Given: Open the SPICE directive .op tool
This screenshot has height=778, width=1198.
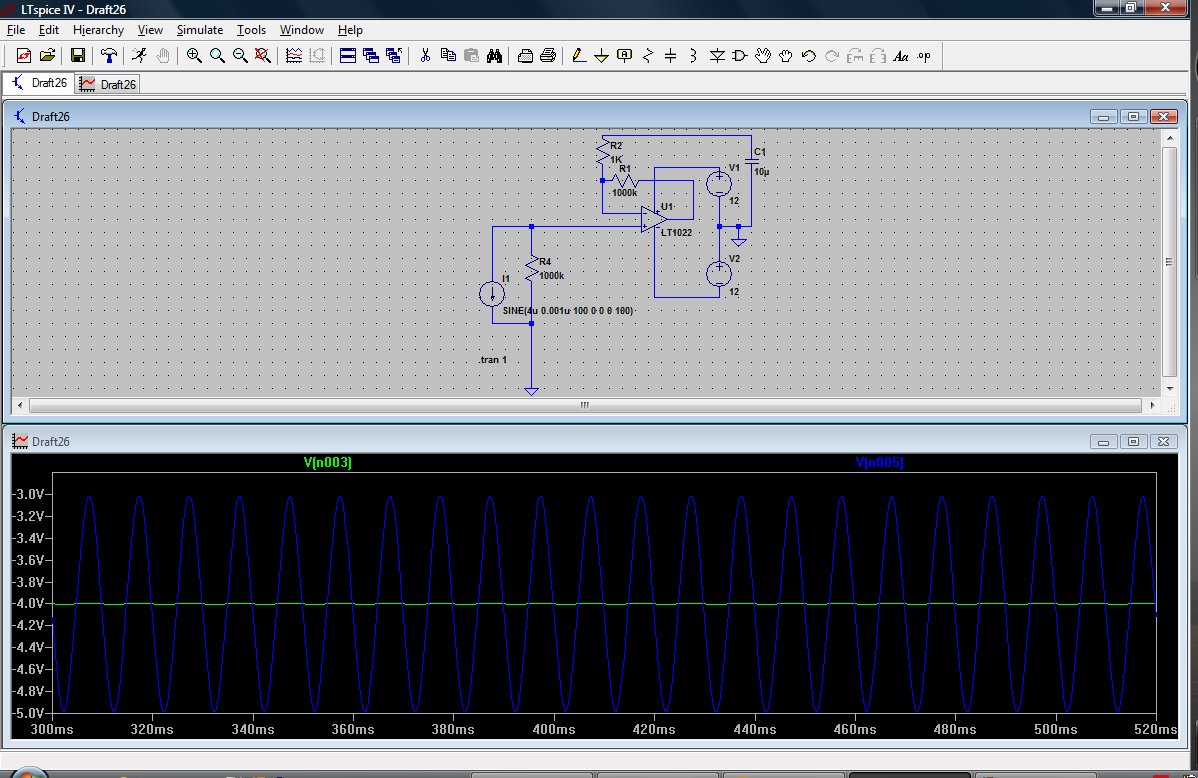Looking at the screenshot, I should 924,56.
